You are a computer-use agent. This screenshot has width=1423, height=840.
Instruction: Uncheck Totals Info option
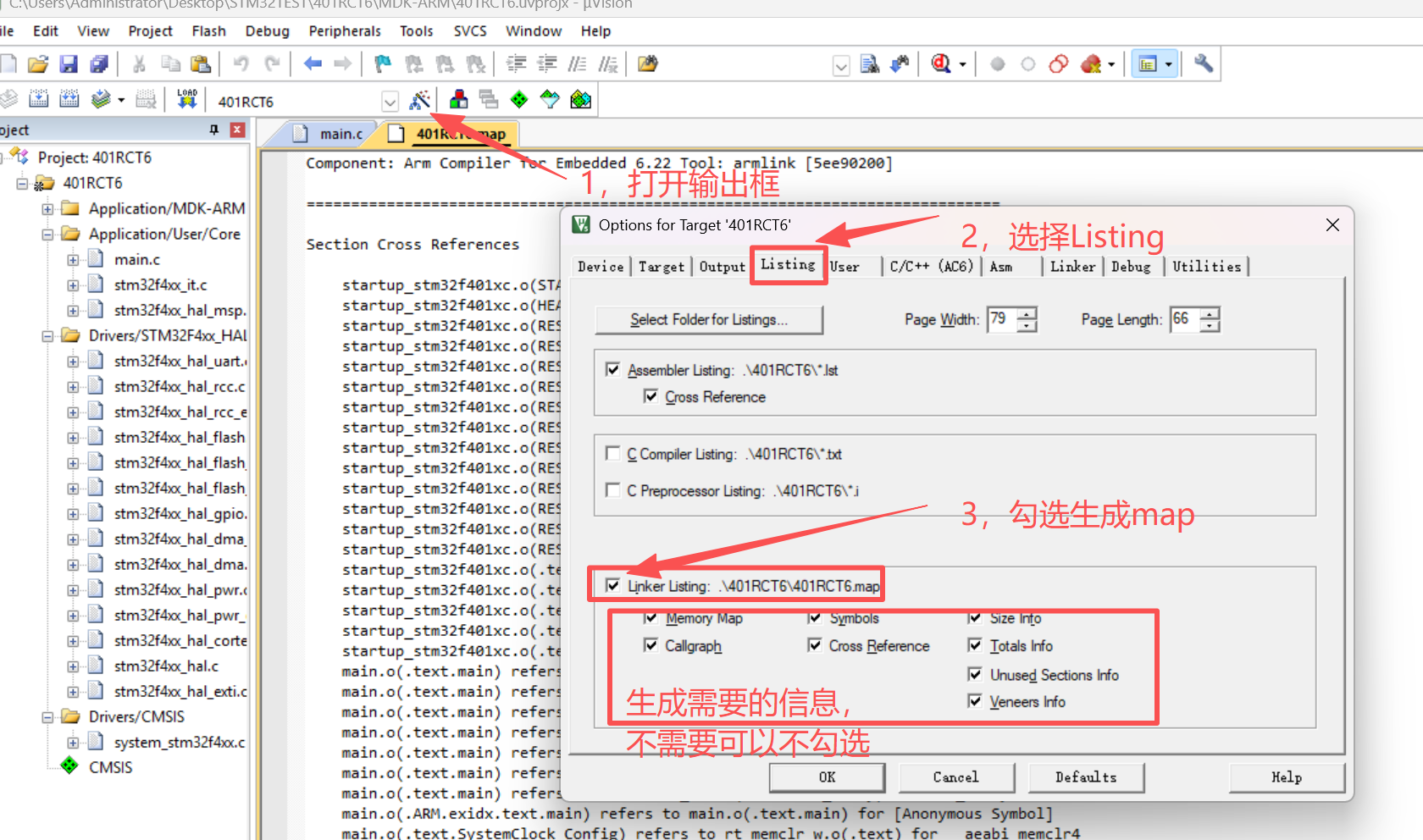pyautogui.click(x=975, y=645)
